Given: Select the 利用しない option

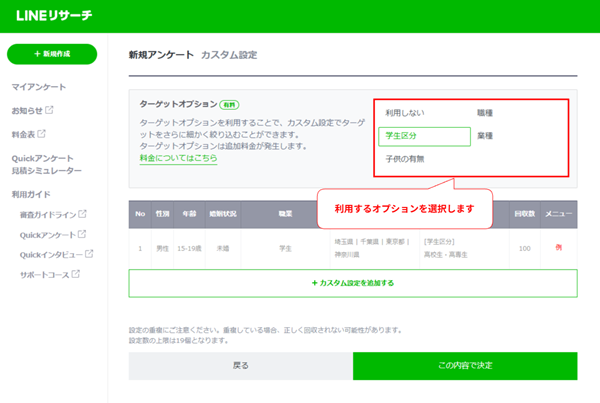Looking at the screenshot, I should pos(406,115).
